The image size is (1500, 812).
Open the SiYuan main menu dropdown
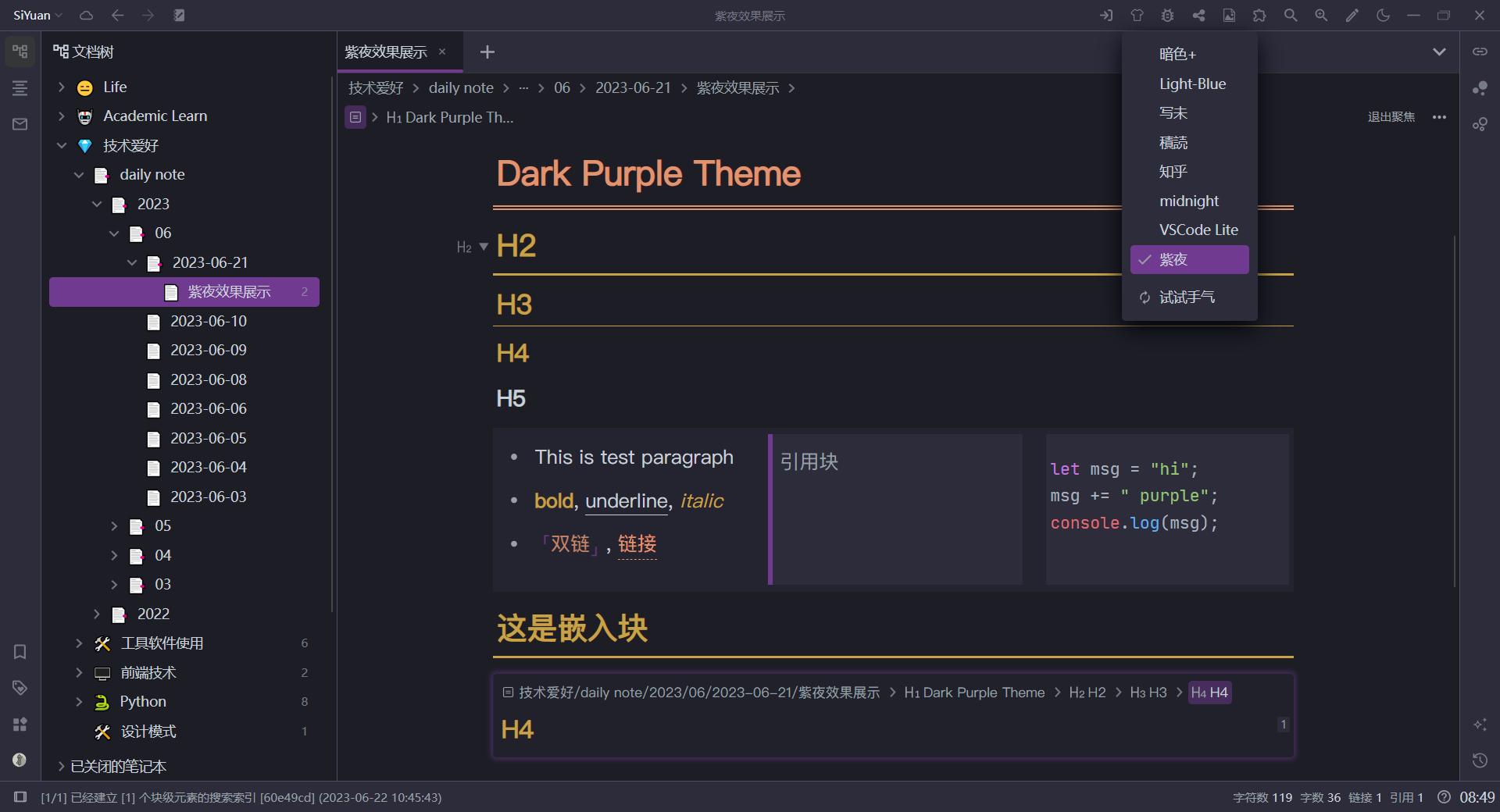pyautogui.click(x=37, y=16)
